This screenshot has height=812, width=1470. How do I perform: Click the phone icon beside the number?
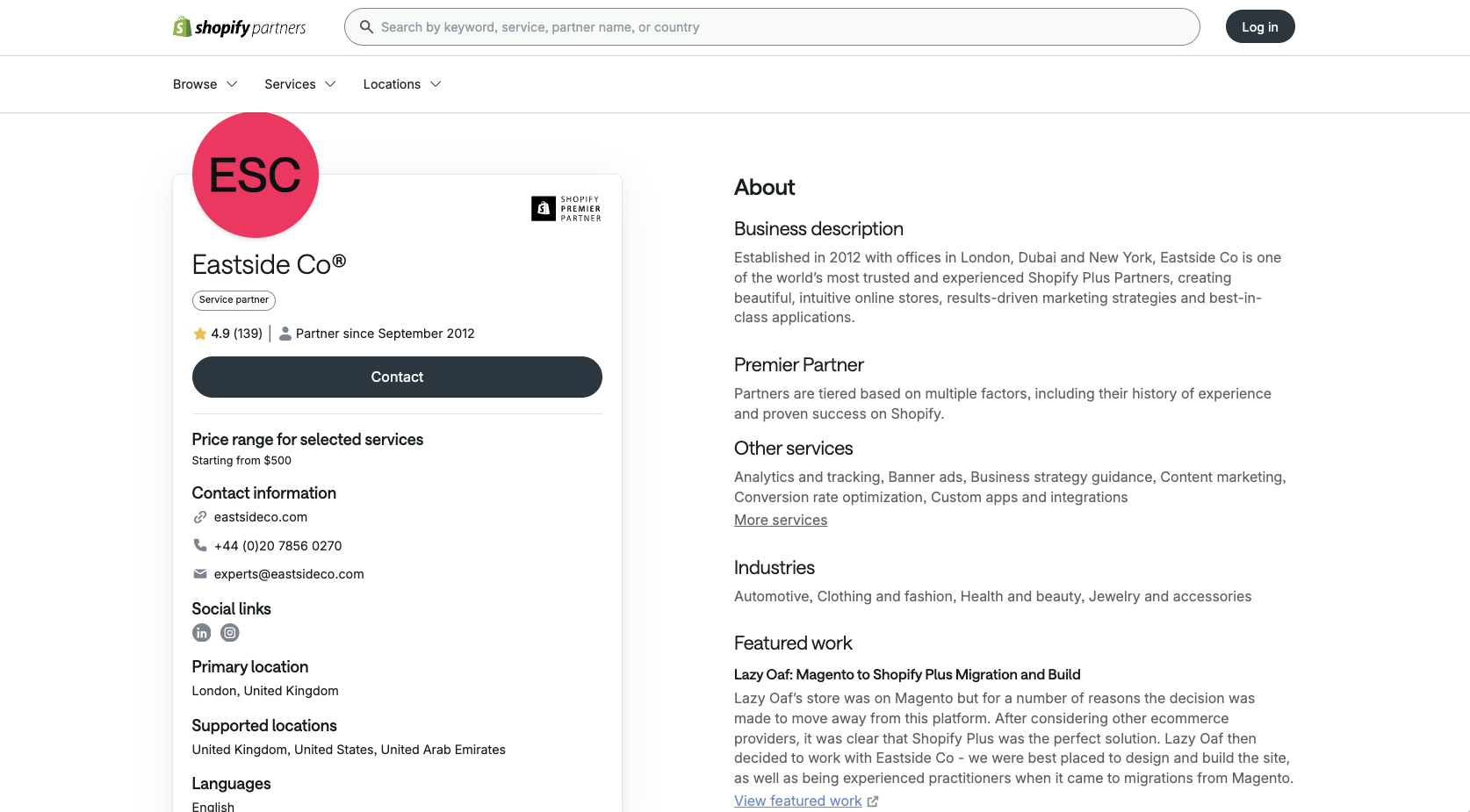tap(200, 545)
